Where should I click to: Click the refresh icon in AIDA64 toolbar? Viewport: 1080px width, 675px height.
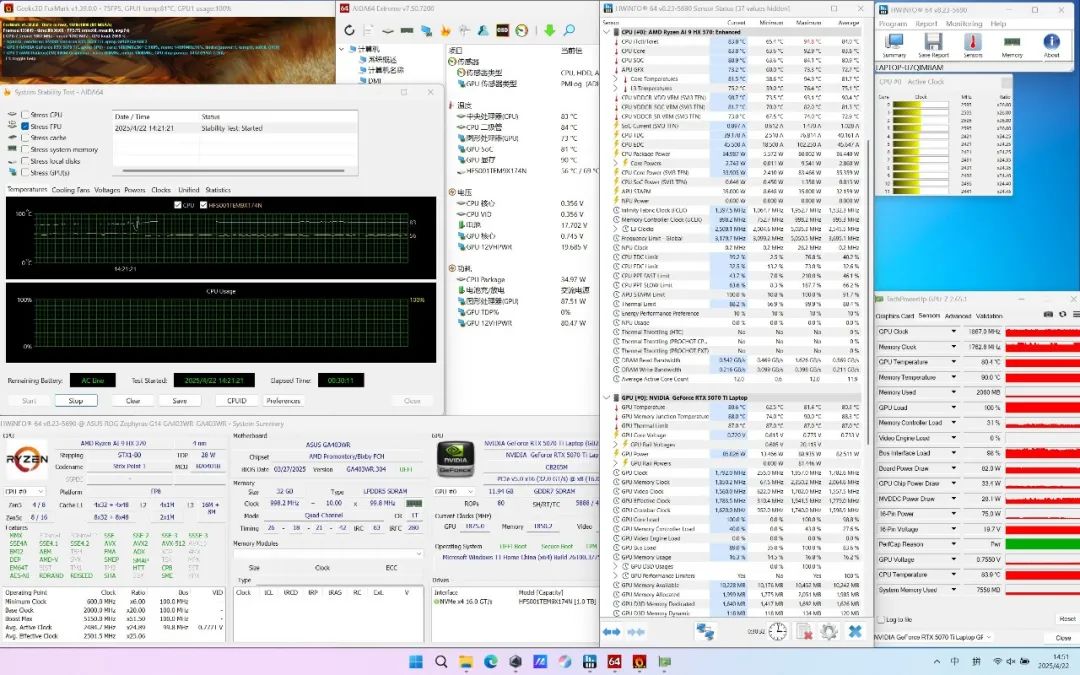point(349,30)
